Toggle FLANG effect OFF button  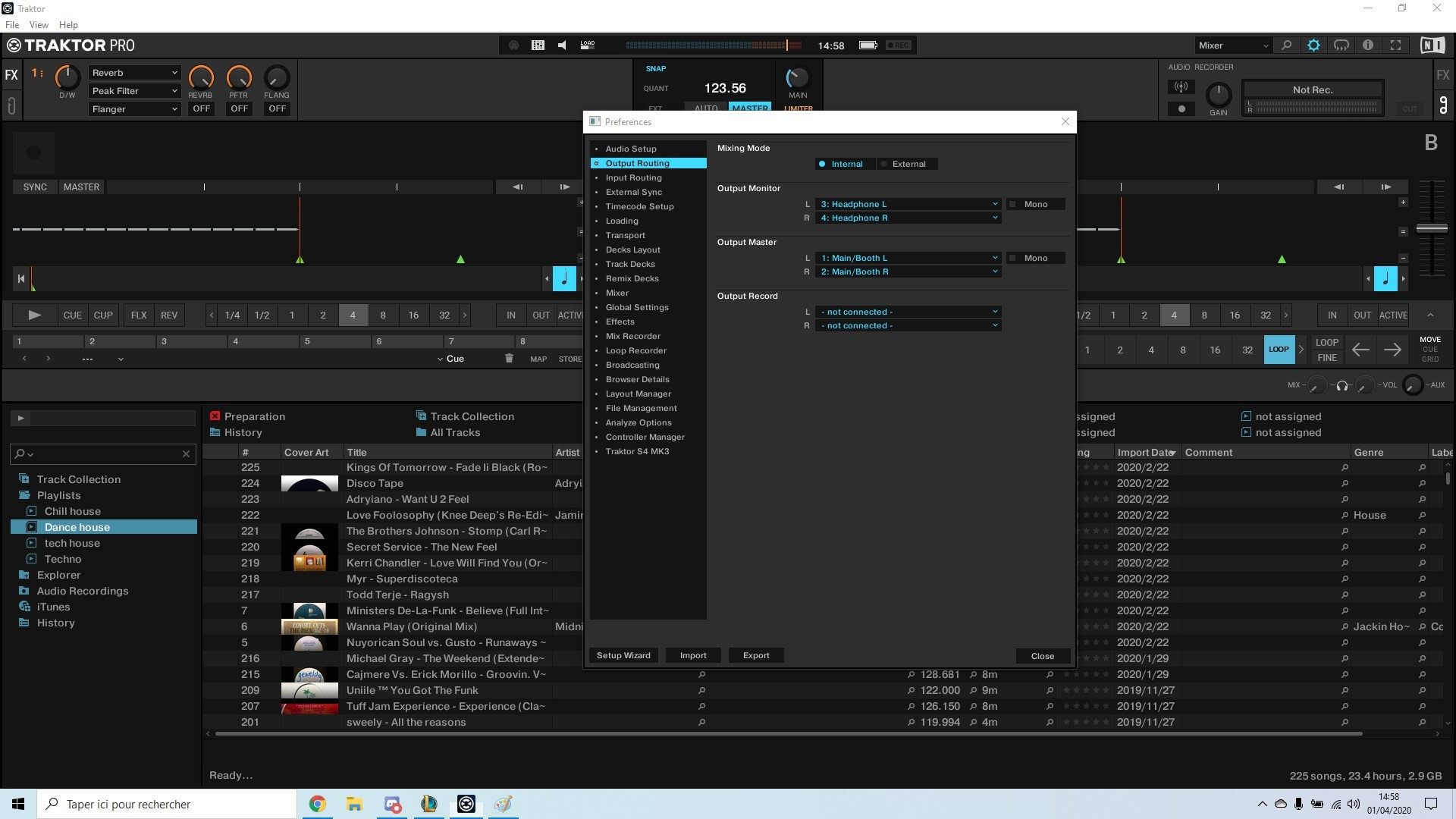point(277,108)
